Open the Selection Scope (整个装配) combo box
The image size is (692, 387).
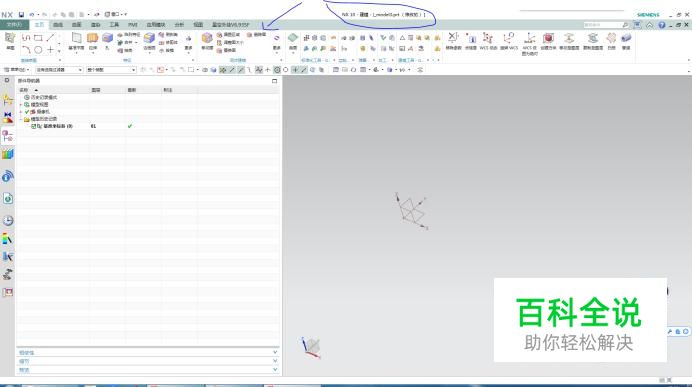click(111, 70)
